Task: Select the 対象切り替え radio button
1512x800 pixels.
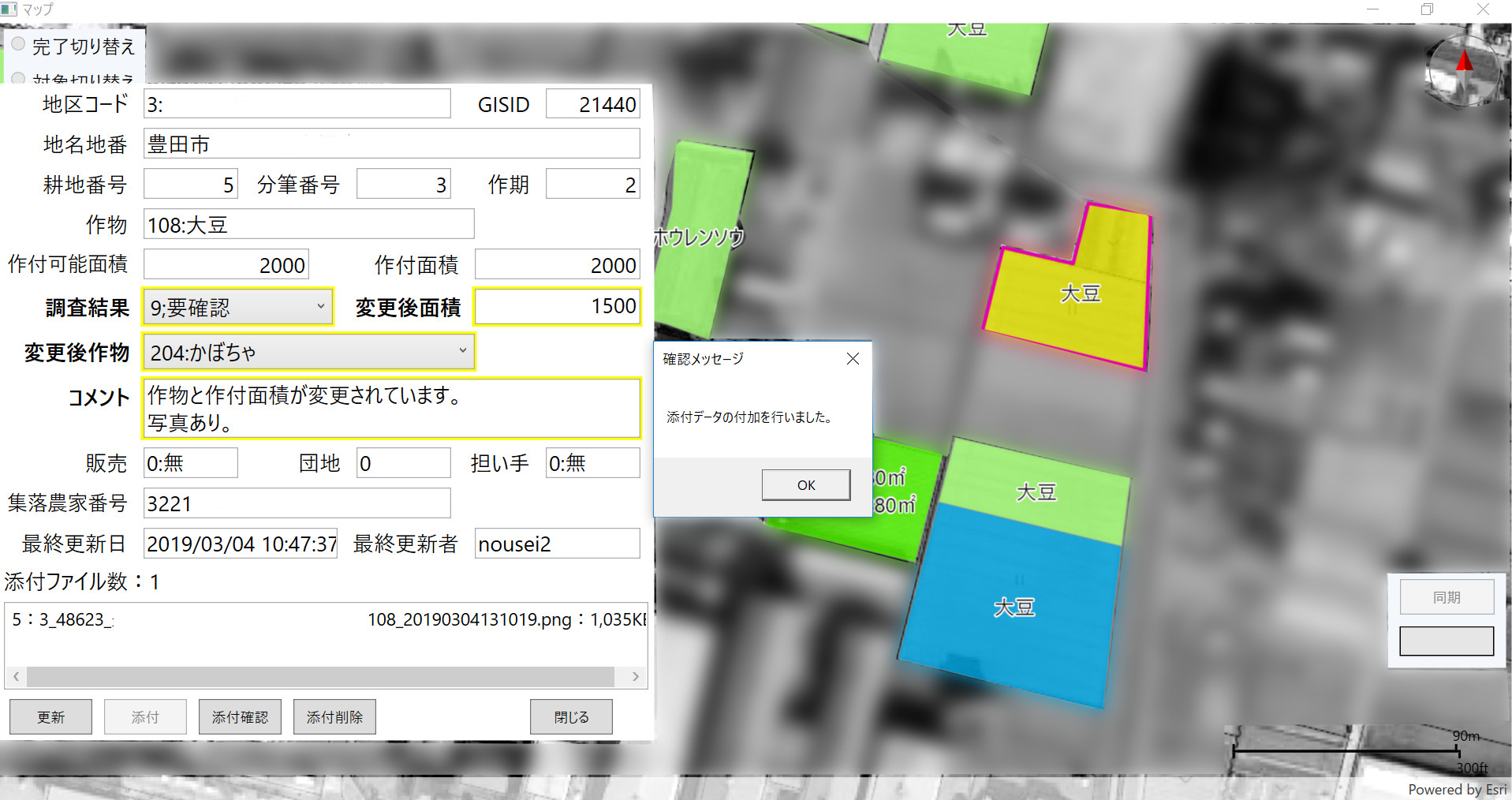Action: pyautogui.click(x=17, y=79)
